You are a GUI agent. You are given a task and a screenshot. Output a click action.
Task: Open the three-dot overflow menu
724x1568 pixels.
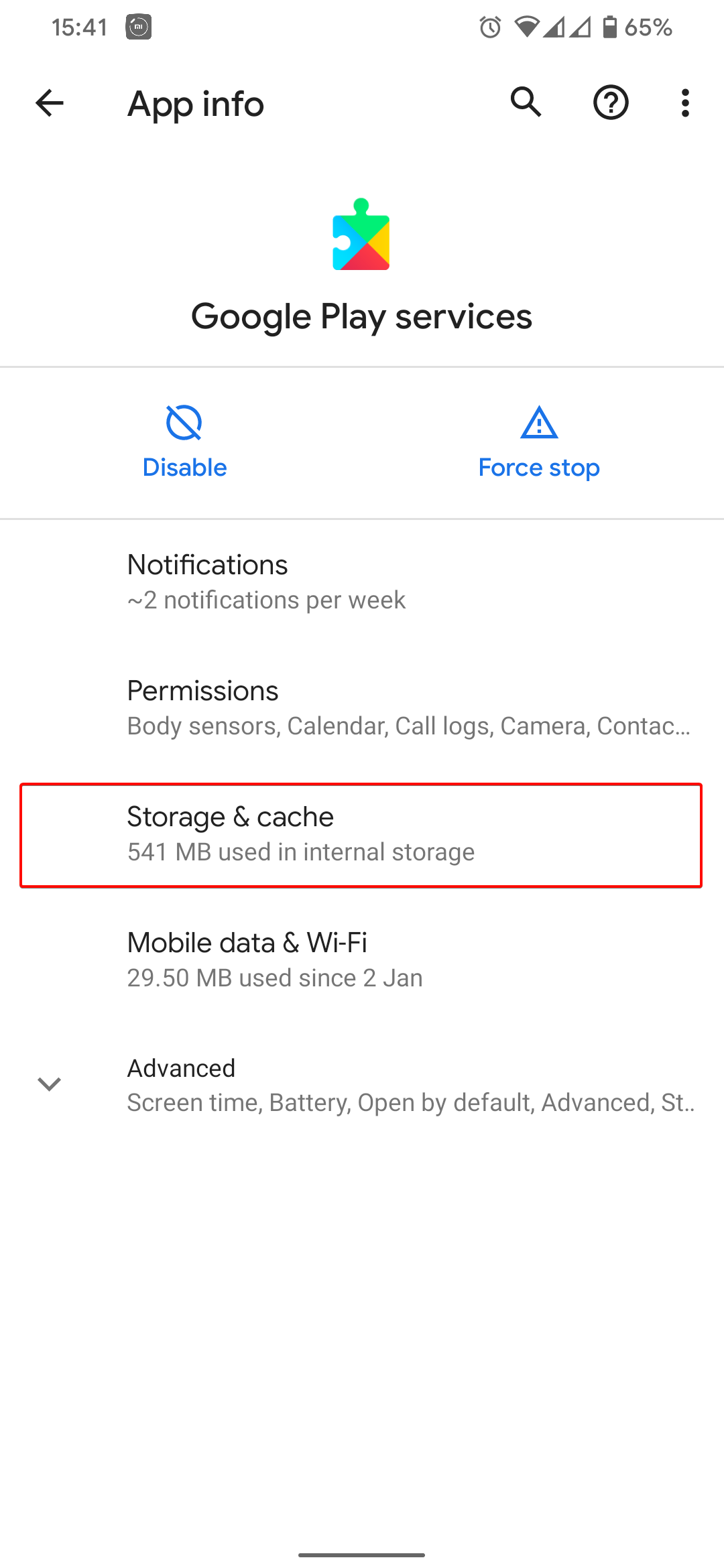[x=684, y=103]
